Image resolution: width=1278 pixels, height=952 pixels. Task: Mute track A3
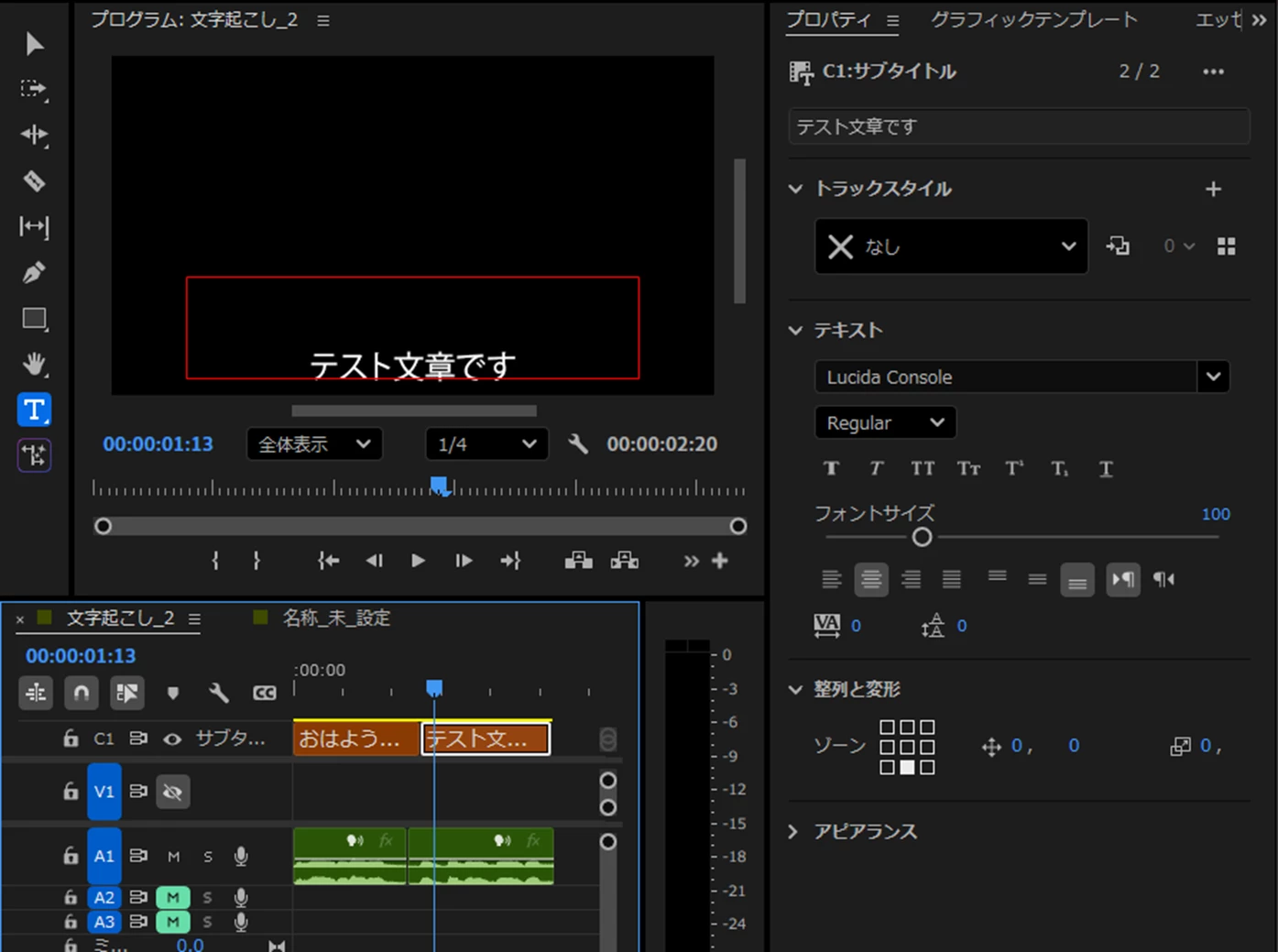[x=173, y=922]
